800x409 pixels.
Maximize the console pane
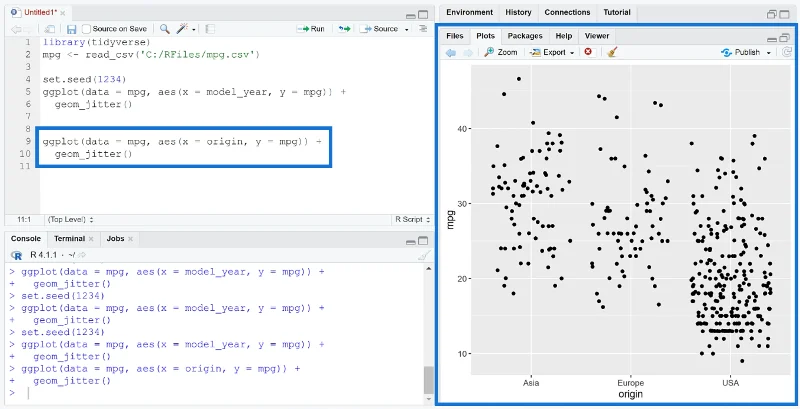coord(423,241)
